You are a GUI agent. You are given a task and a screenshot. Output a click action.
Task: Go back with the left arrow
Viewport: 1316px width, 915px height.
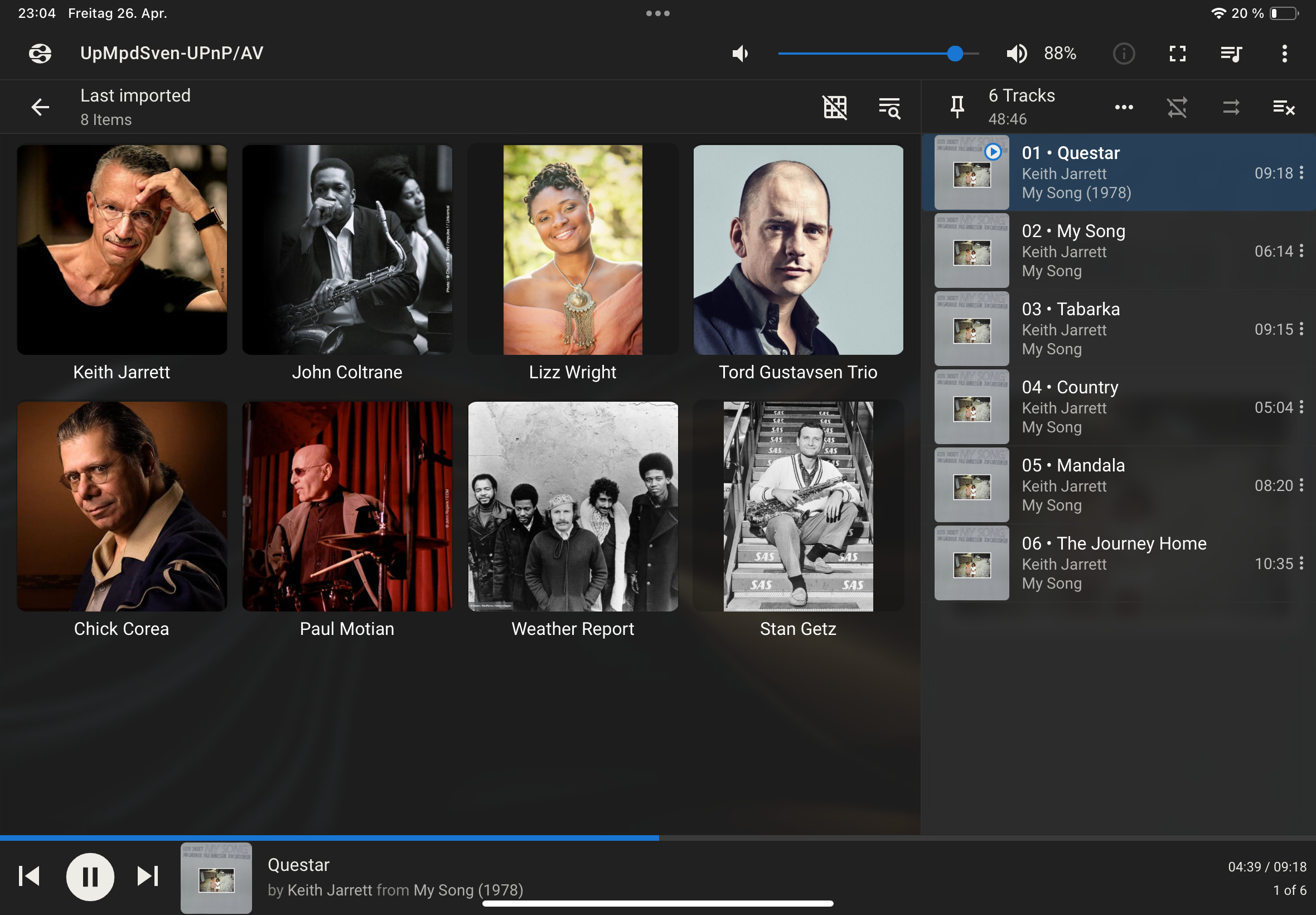pyautogui.click(x=40, y=107)
